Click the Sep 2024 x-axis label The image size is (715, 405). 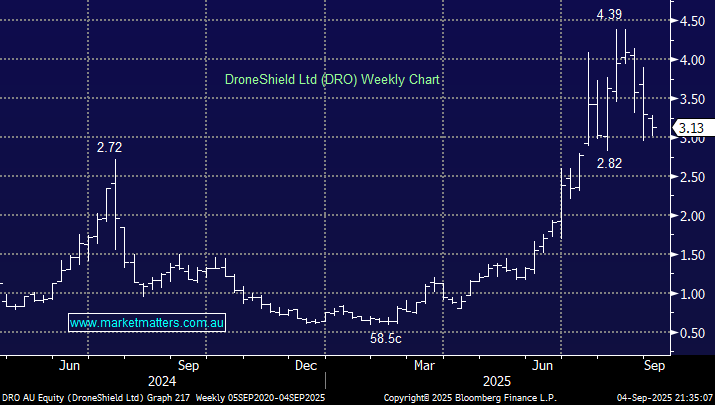coord(188,365)
